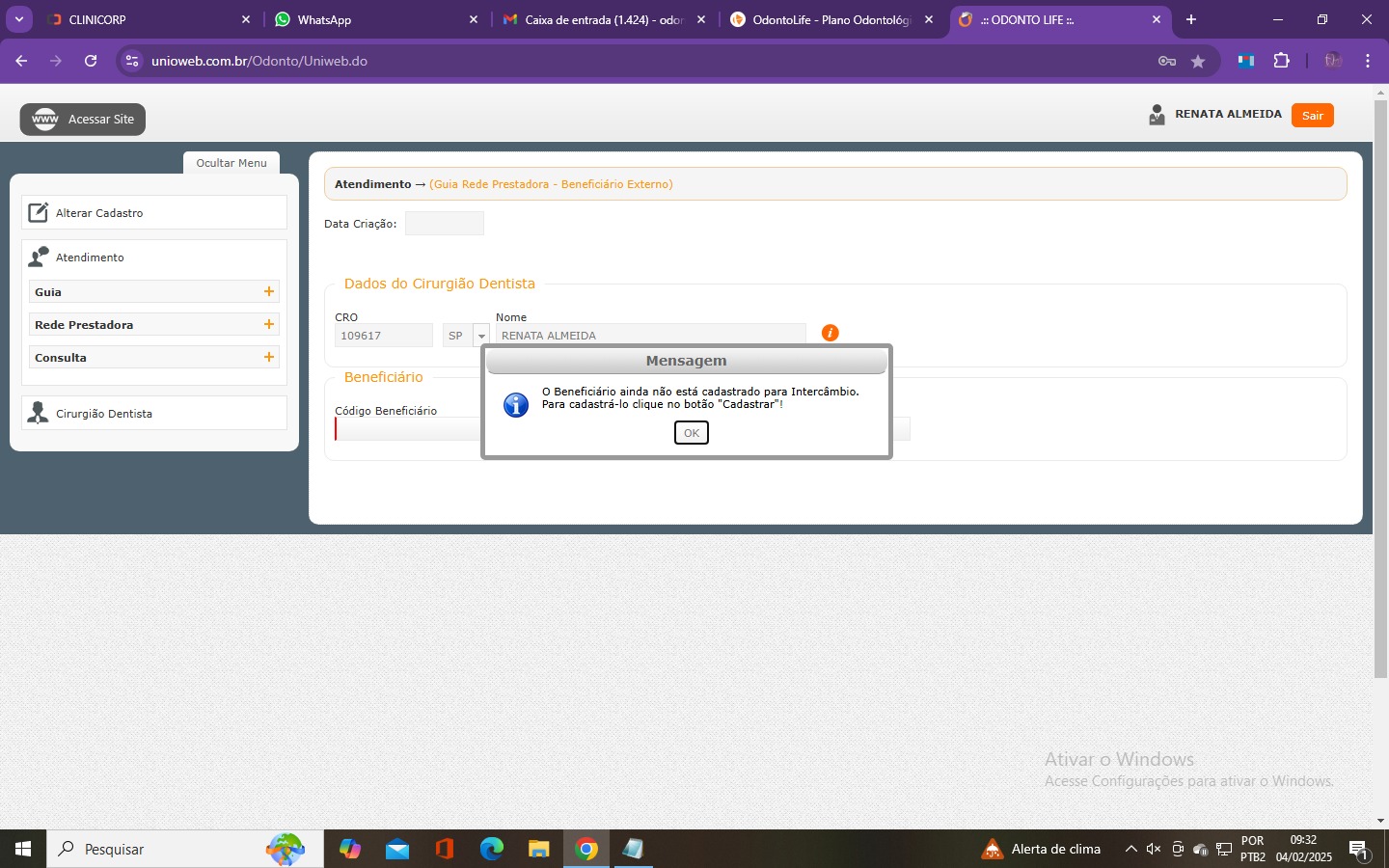Click the user profile icon near RENATA ALMEIDA
Image resolution: width=1389 pixels, height=868 pixels.
(1157, 115)
